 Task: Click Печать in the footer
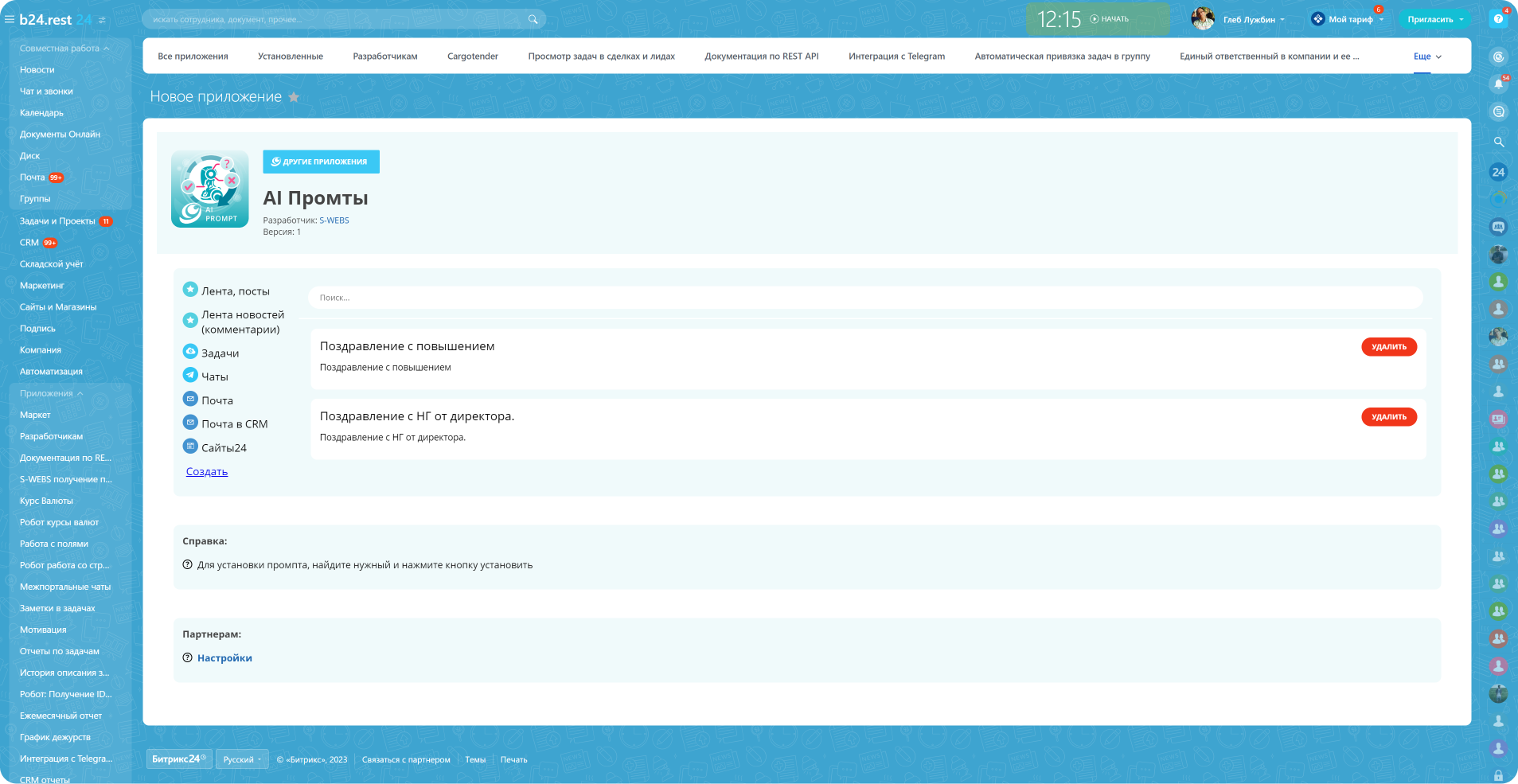[513, 759]
